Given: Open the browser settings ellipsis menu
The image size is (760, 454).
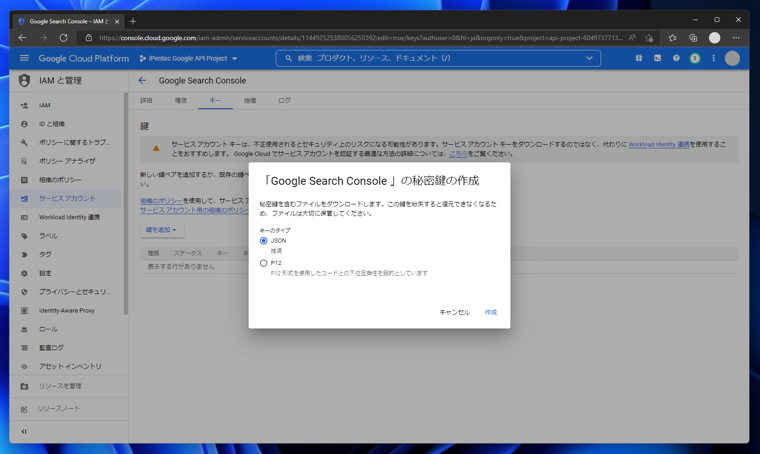Looking at the screenshot, I should pos(736,38).
